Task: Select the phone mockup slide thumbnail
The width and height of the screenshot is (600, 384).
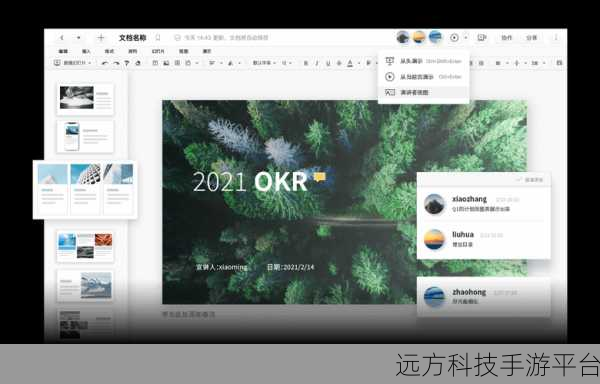Action: (x=85, y=137)
